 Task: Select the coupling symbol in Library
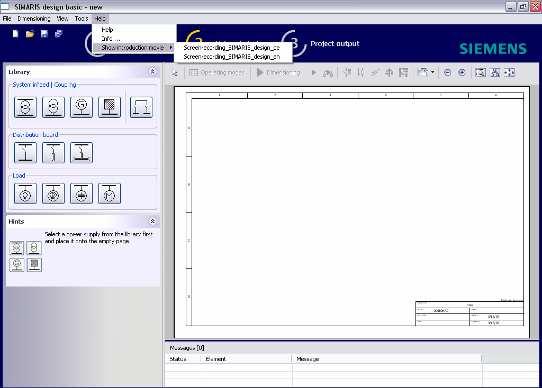[141, 107]
